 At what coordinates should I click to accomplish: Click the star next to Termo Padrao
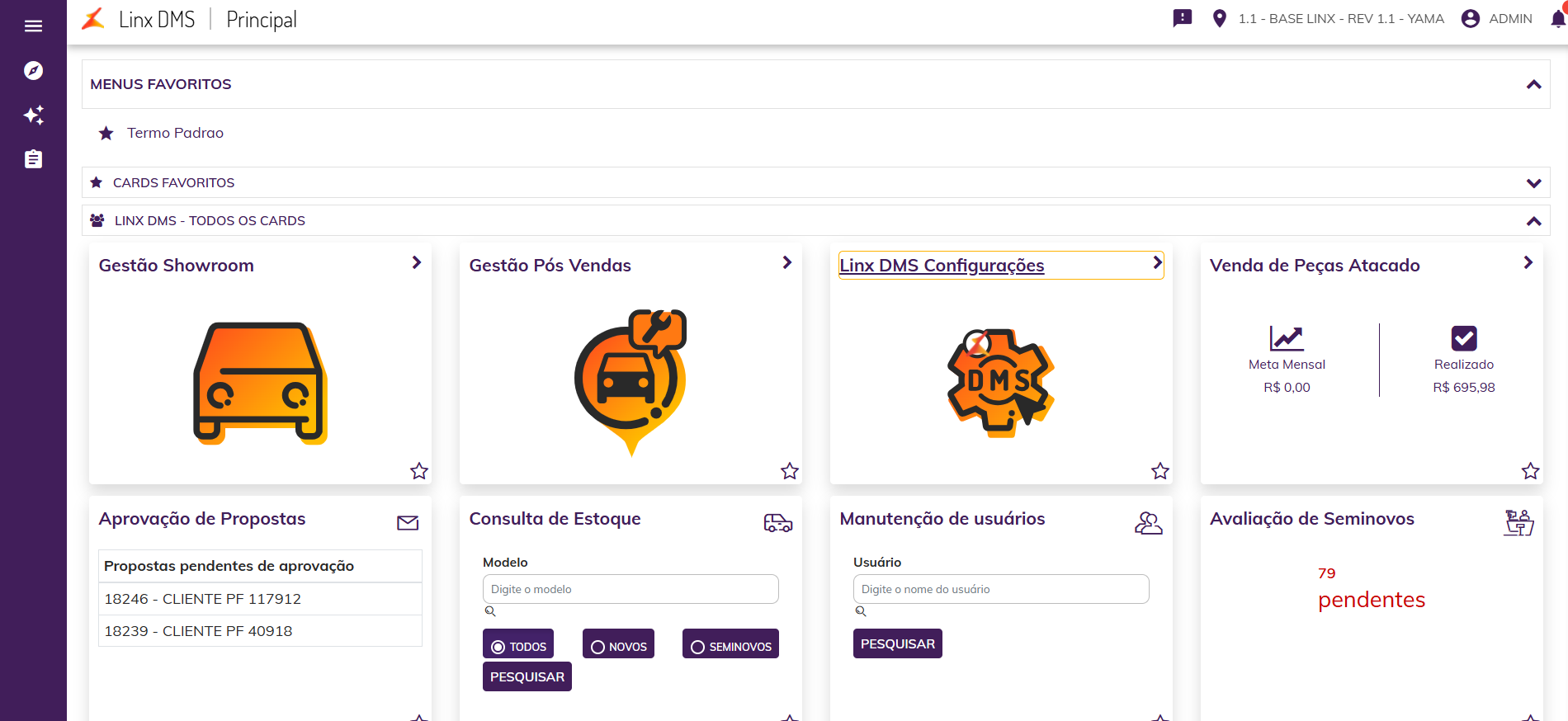coord(106,133)
